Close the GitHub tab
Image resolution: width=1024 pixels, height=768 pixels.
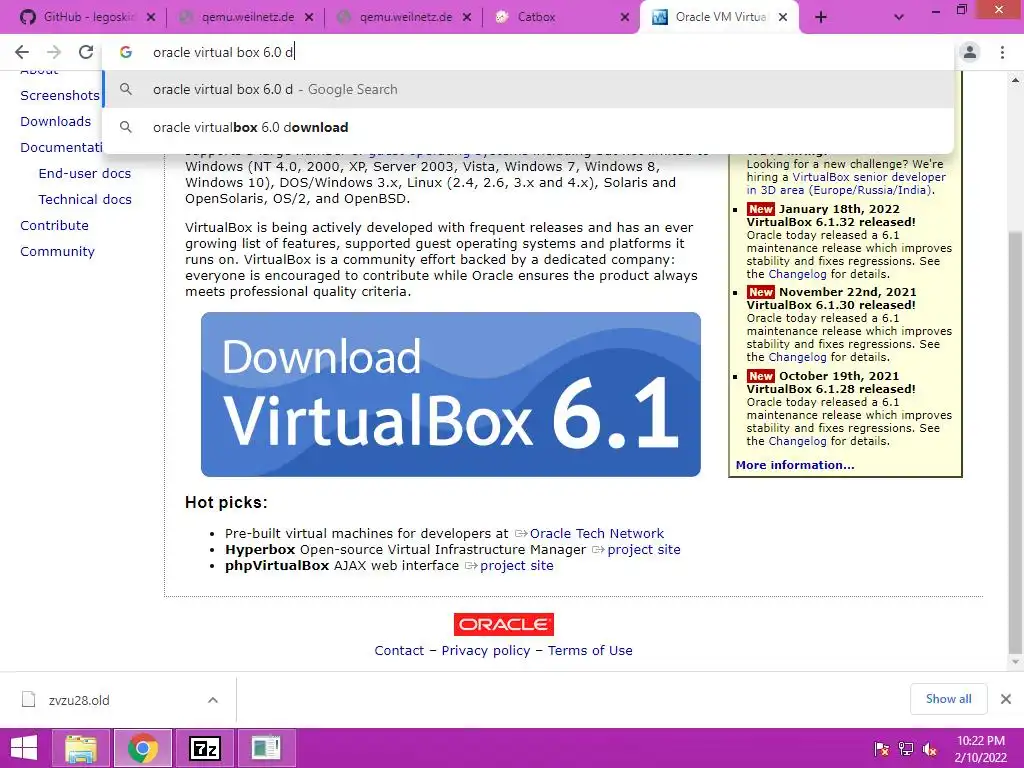tap(151, 18)
